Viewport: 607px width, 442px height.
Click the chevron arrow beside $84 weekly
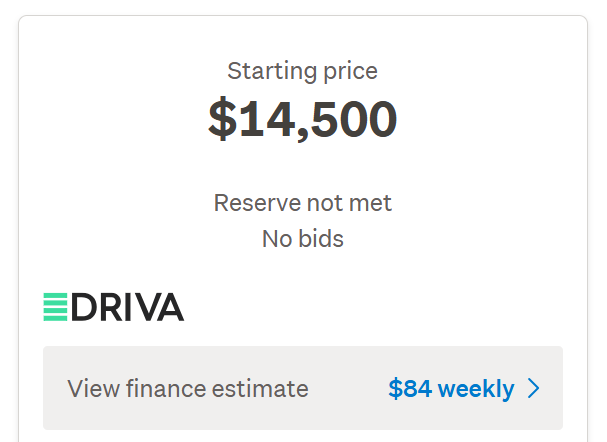533,389
